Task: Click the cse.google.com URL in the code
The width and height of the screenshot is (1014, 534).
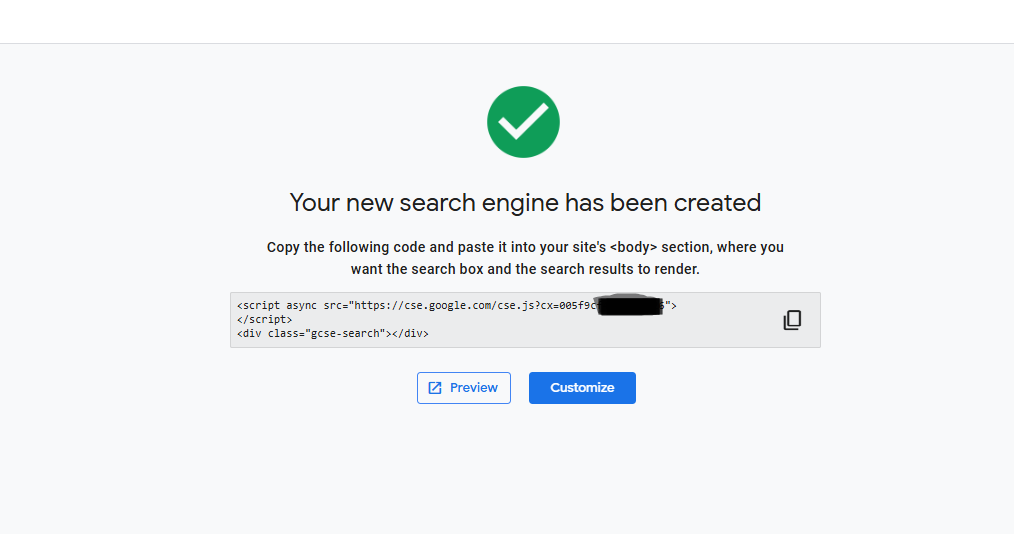Action: coord(473,305)
